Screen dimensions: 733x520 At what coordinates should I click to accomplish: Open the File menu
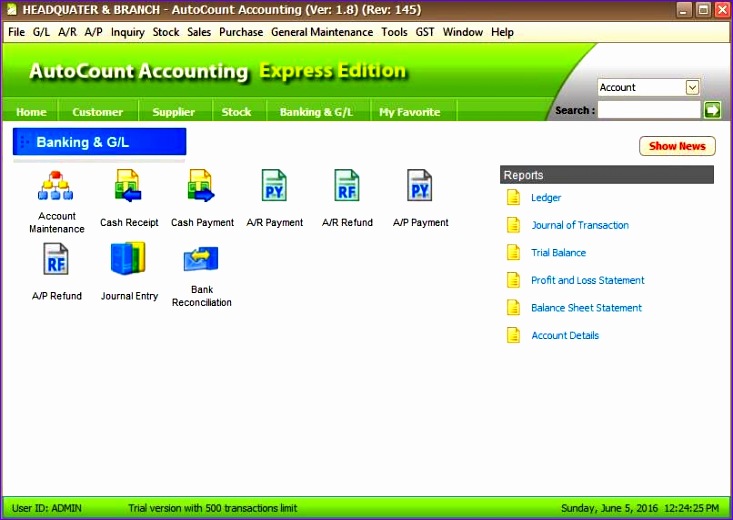[16, 32]
